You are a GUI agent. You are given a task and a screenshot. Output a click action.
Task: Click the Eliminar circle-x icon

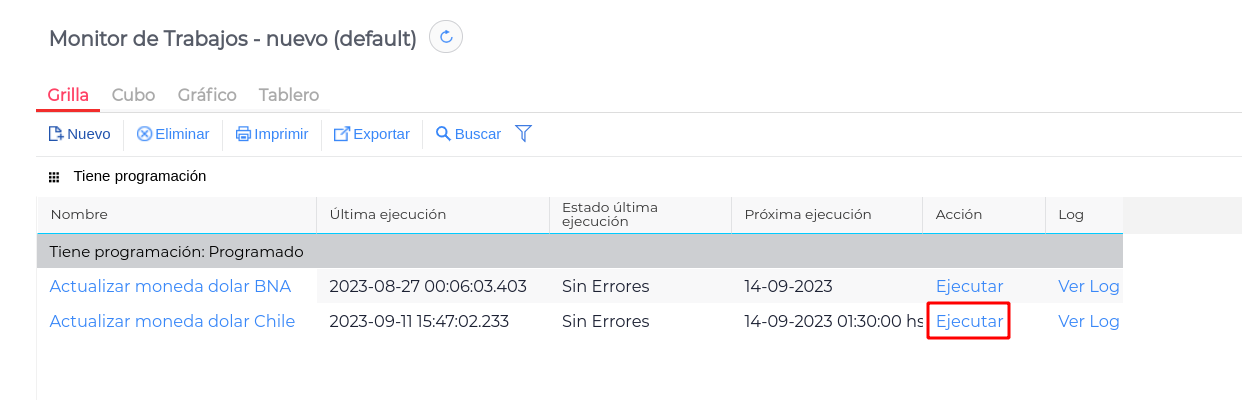click(144, 134)
